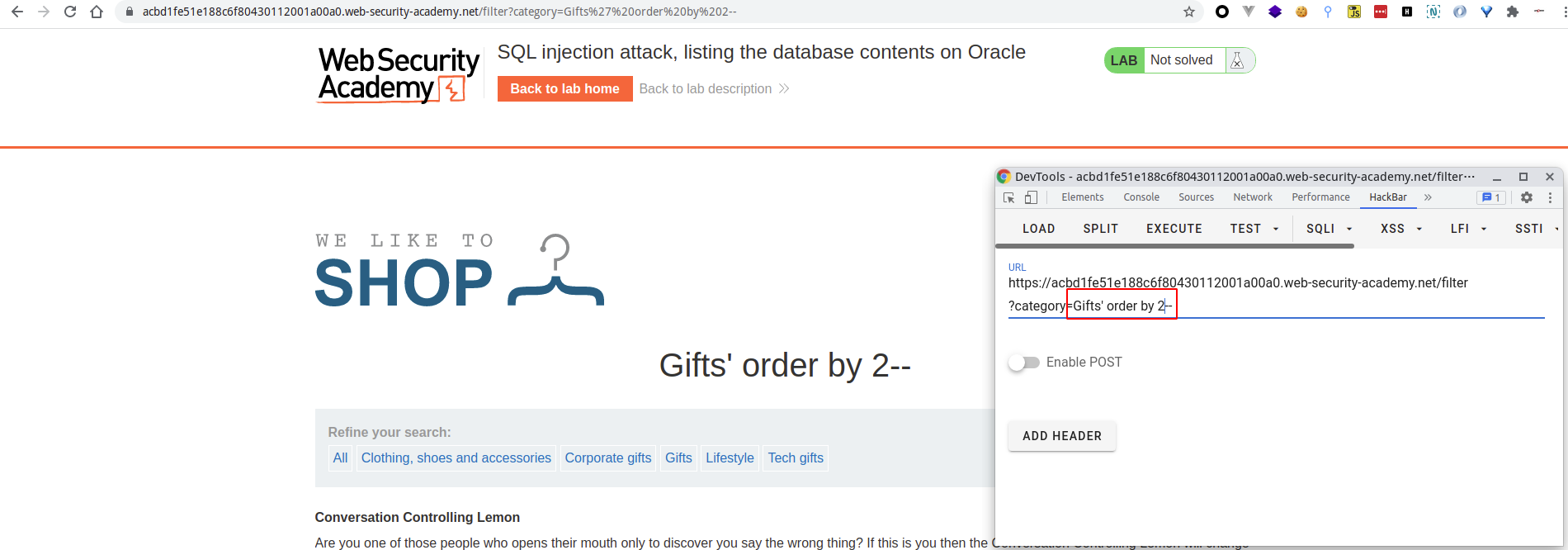Expand the TEST dropdown in HackBar
This screenshot has height=550, width=1568.
pyautogui.click(x=1254, y=229)
